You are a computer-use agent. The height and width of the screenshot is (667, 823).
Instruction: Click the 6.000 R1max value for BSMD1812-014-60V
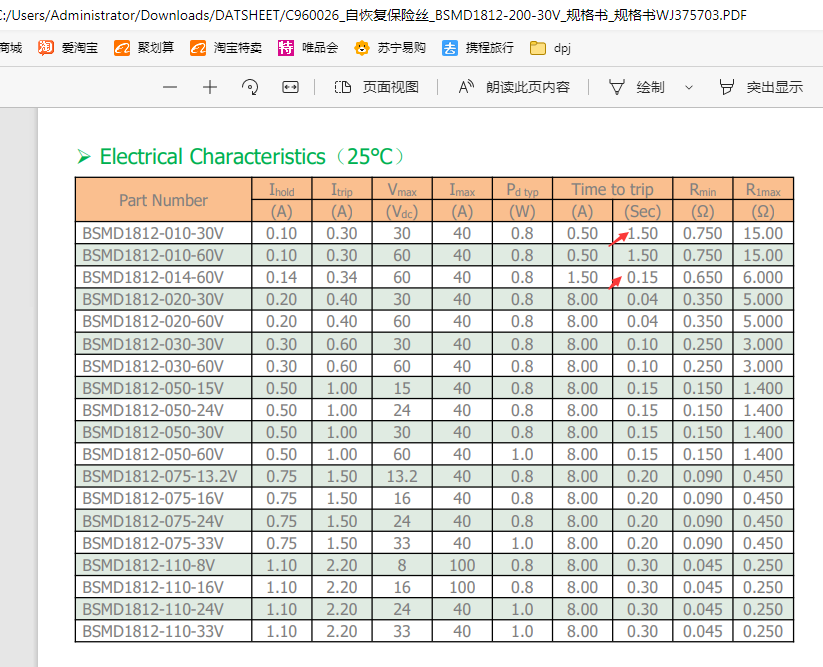coord(763,277)
